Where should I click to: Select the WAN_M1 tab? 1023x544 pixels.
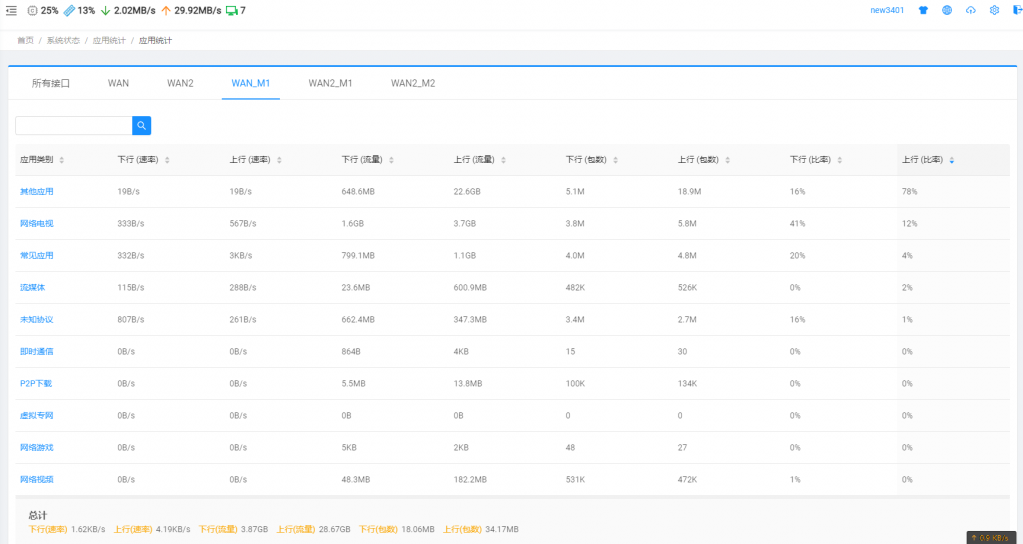(251, 83)
